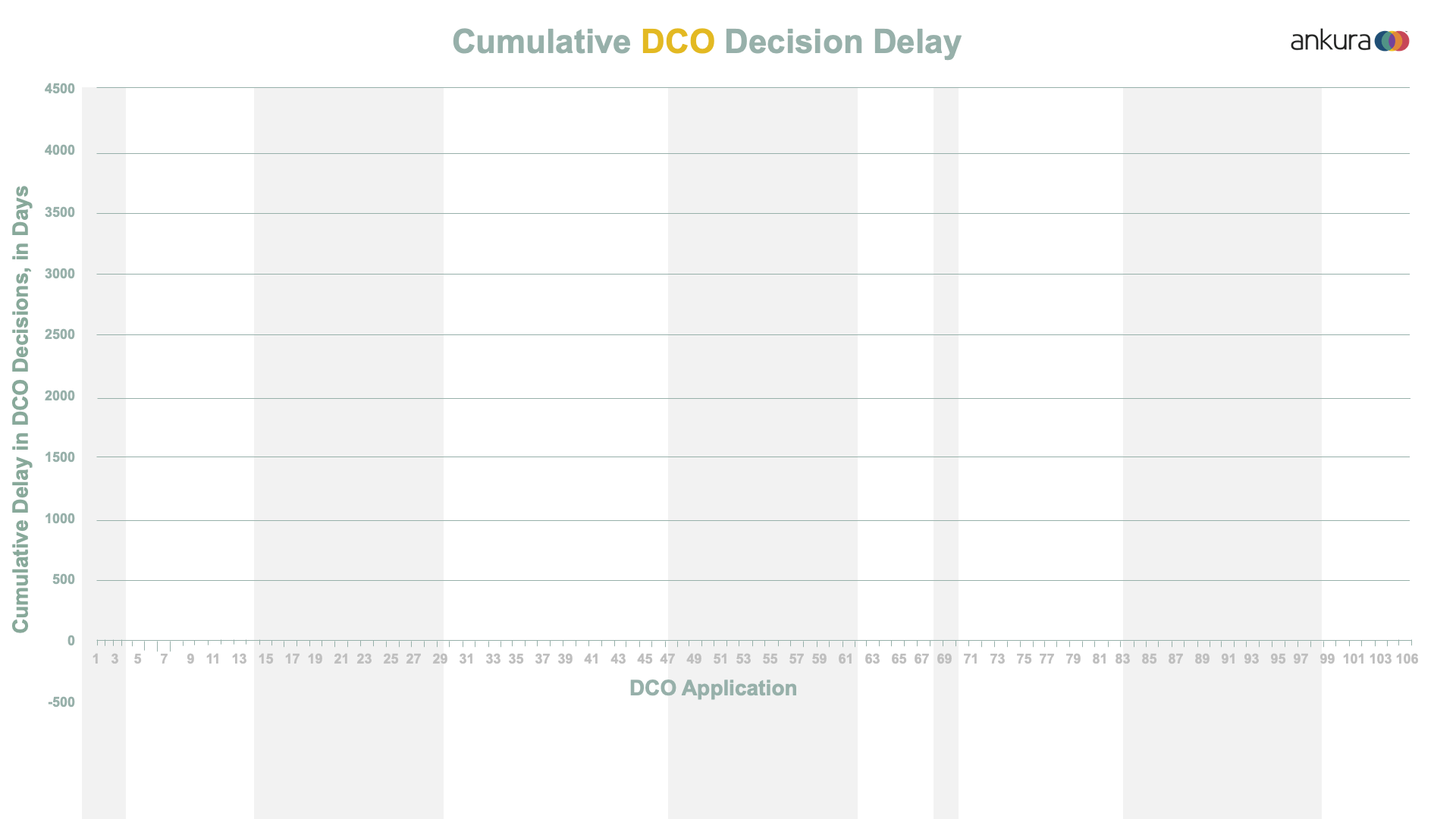This screenshot has width=1456, height=819.
Task: Select x-axis label 51
Action: click(720, 659)
